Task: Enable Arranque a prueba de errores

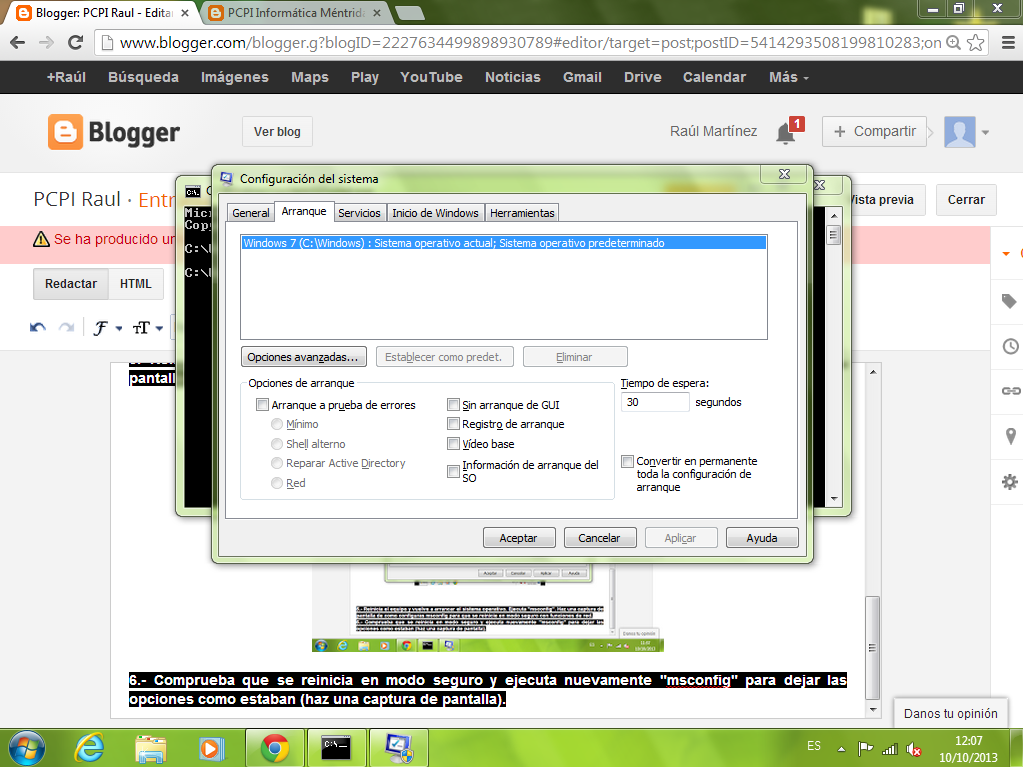Action: pyautogui.click(x=262, y=405)
